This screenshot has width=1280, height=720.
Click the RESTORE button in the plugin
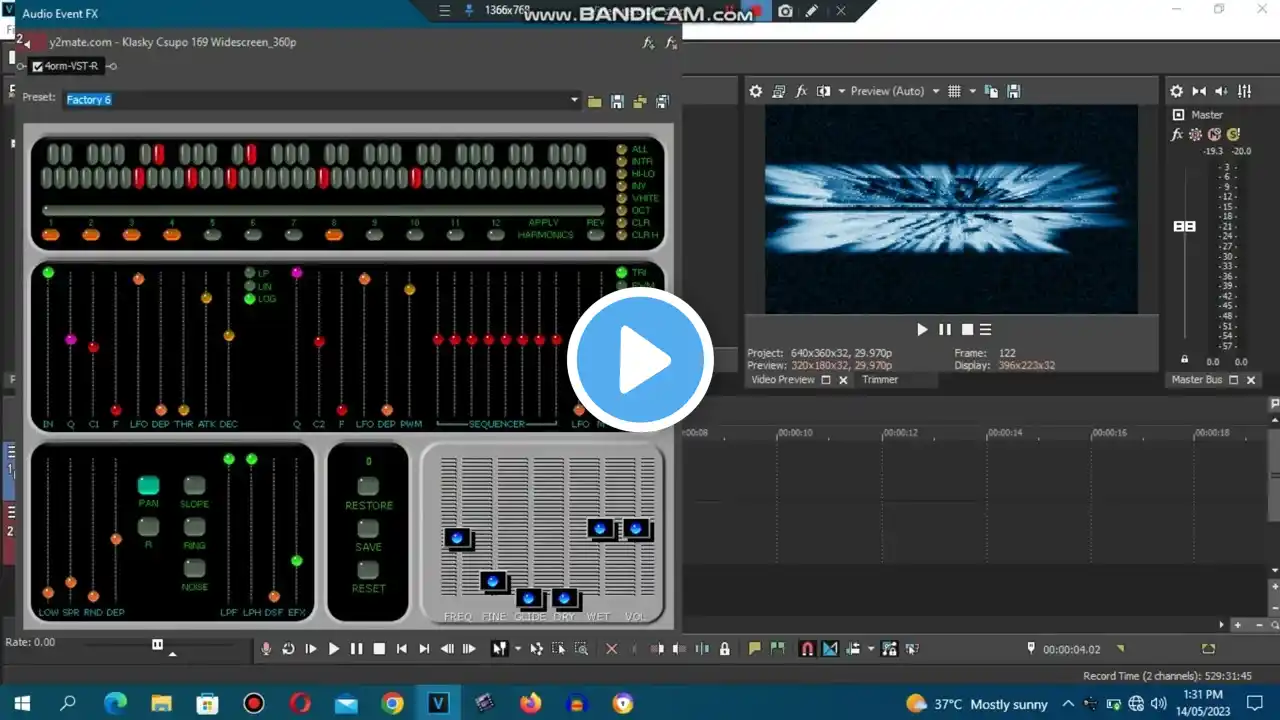tap(368, 486)
